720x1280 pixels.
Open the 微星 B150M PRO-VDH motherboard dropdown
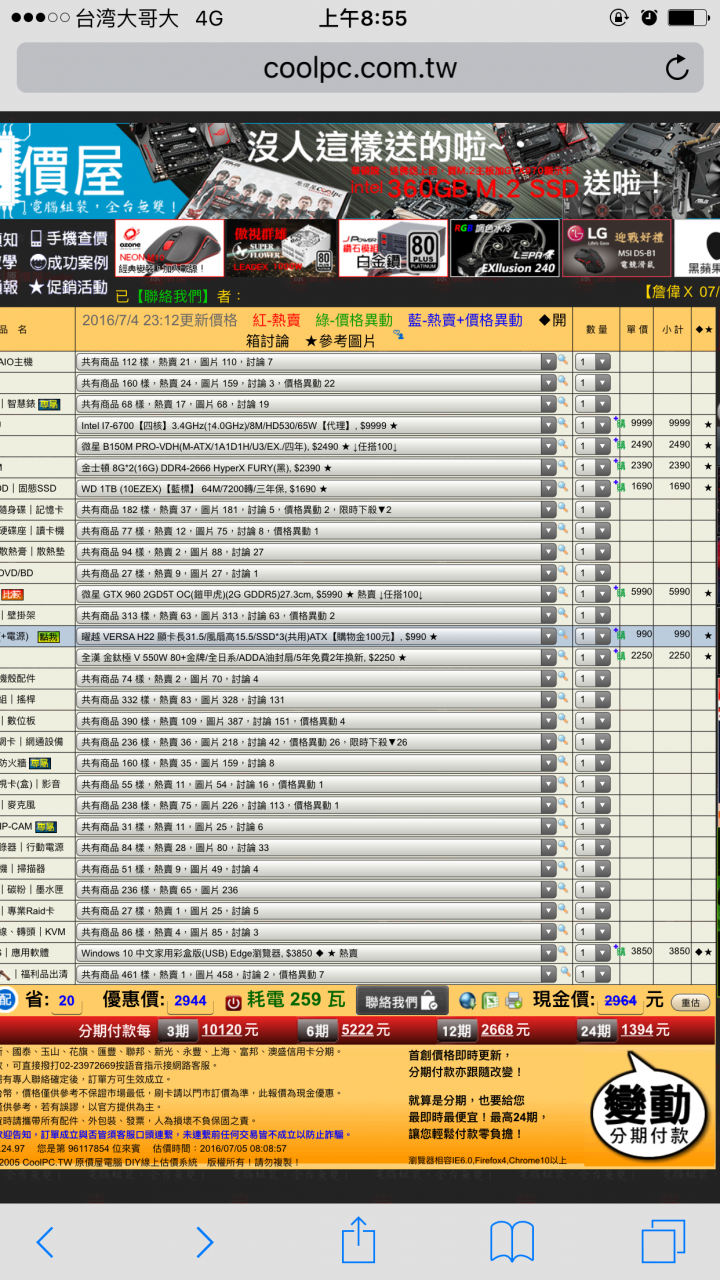click(316, 446)
